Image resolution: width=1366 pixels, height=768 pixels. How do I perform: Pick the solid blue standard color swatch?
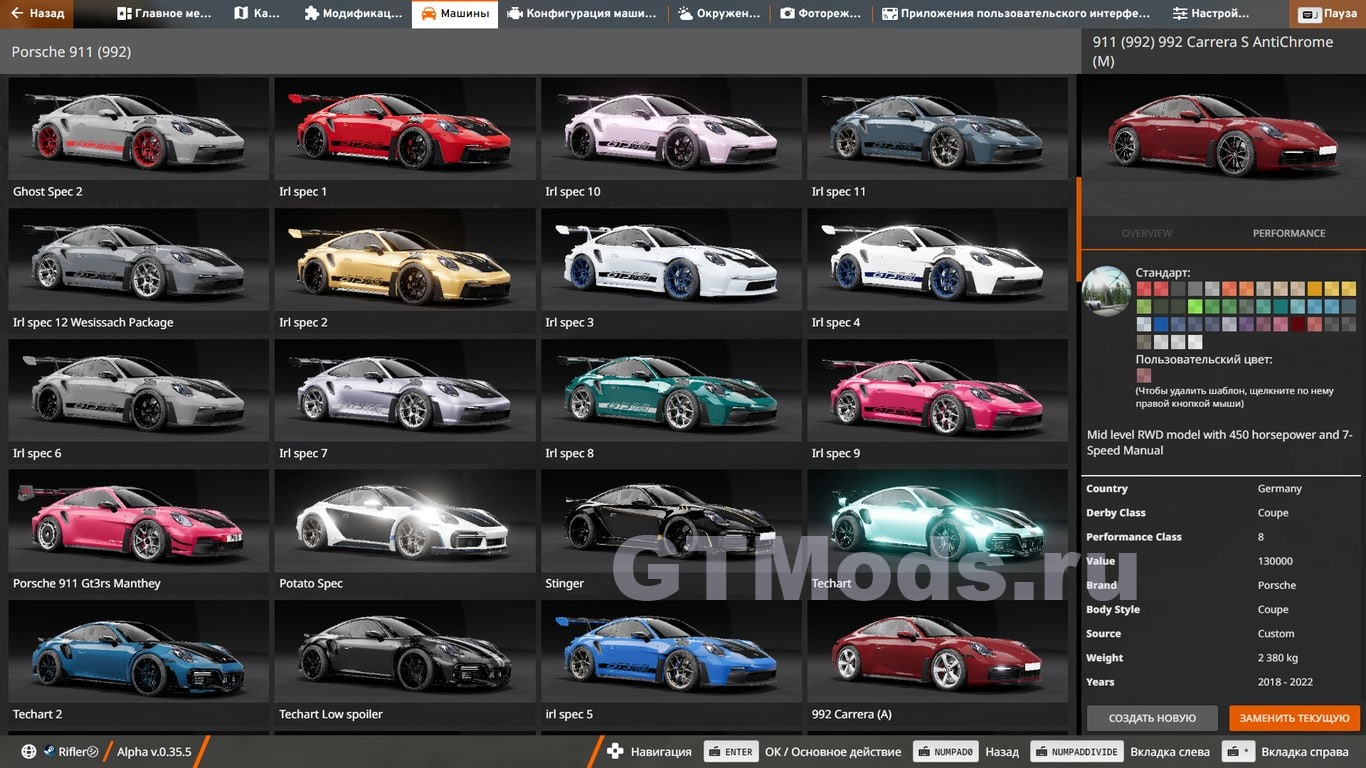coord(1161,324)
